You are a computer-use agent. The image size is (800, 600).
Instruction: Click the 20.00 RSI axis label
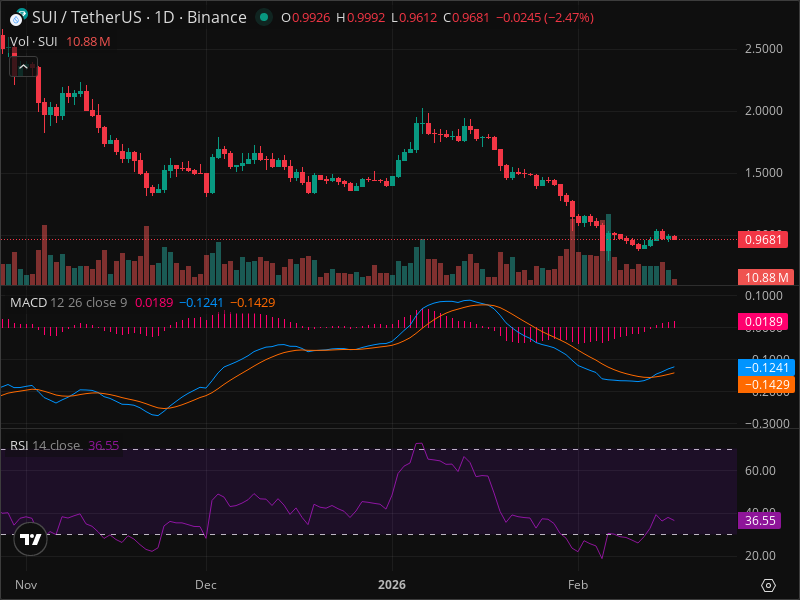point(760,556)
